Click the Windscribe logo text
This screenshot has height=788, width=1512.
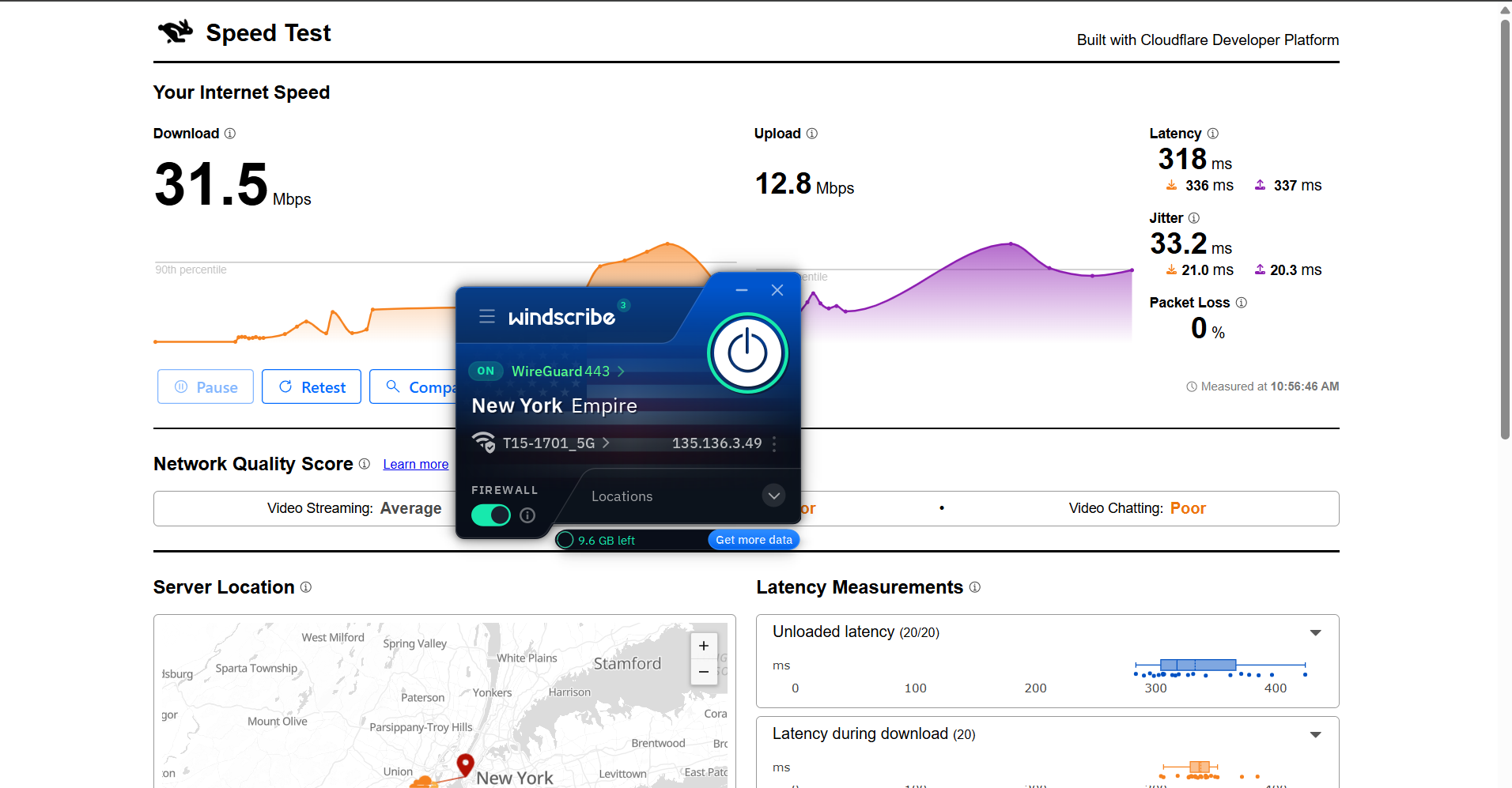(561, 317)
